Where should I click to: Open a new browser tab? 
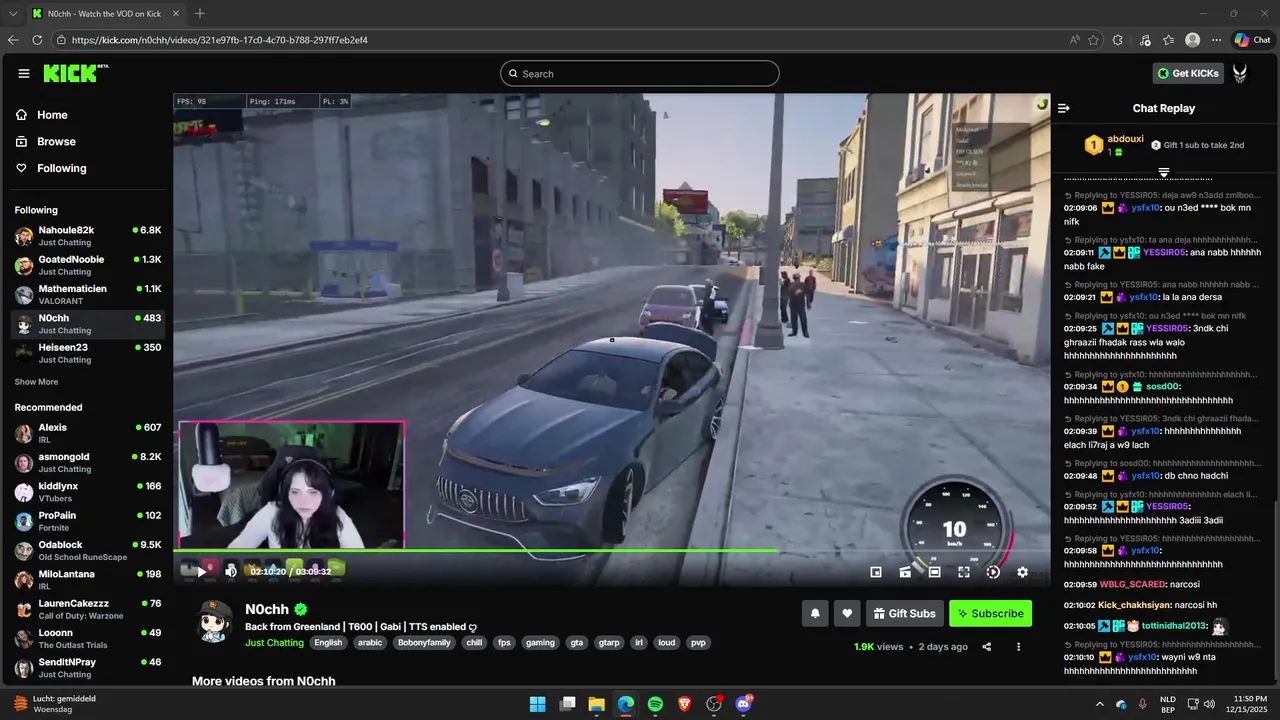[x=200, y=13]
